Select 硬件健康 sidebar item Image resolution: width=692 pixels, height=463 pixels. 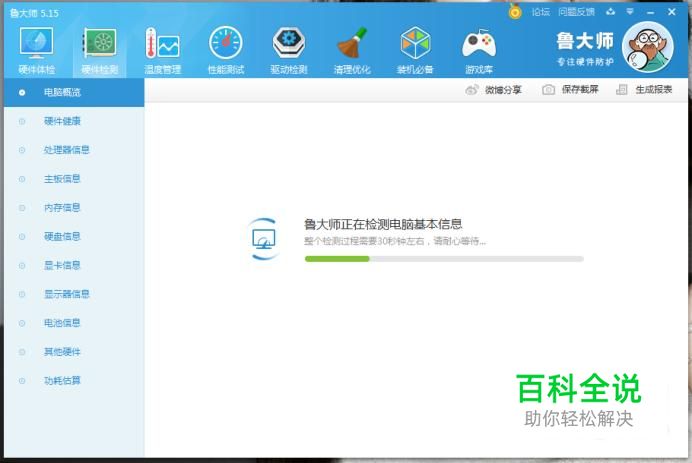coord(74,121)
